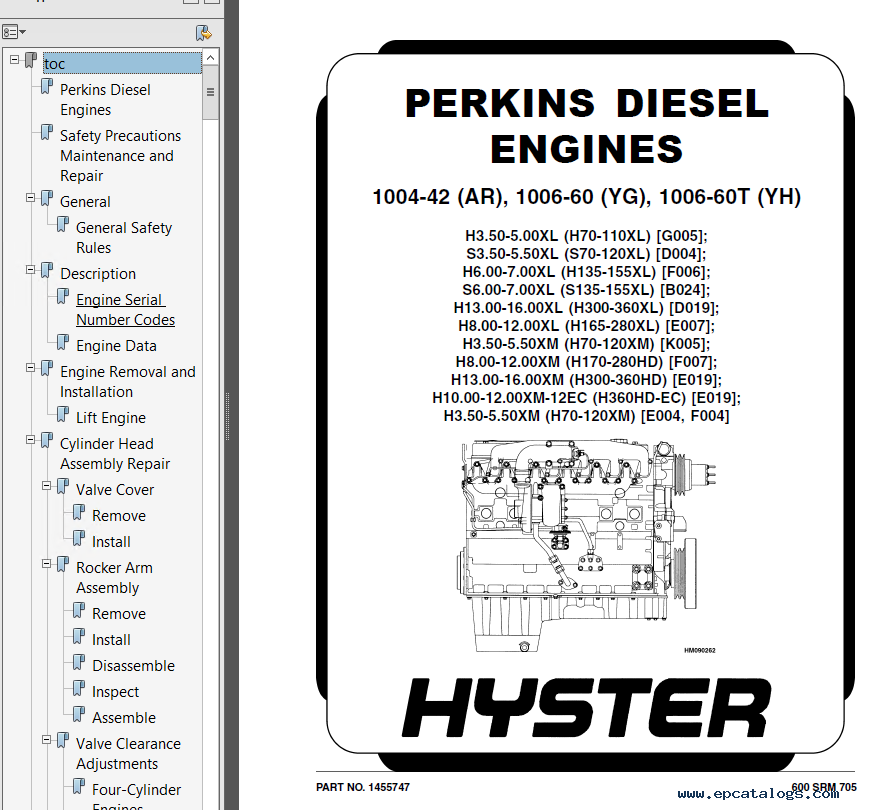890x810 pixels.
Task: Select Install under Rocker Arm Assembly
Action: tap(111, 640)
